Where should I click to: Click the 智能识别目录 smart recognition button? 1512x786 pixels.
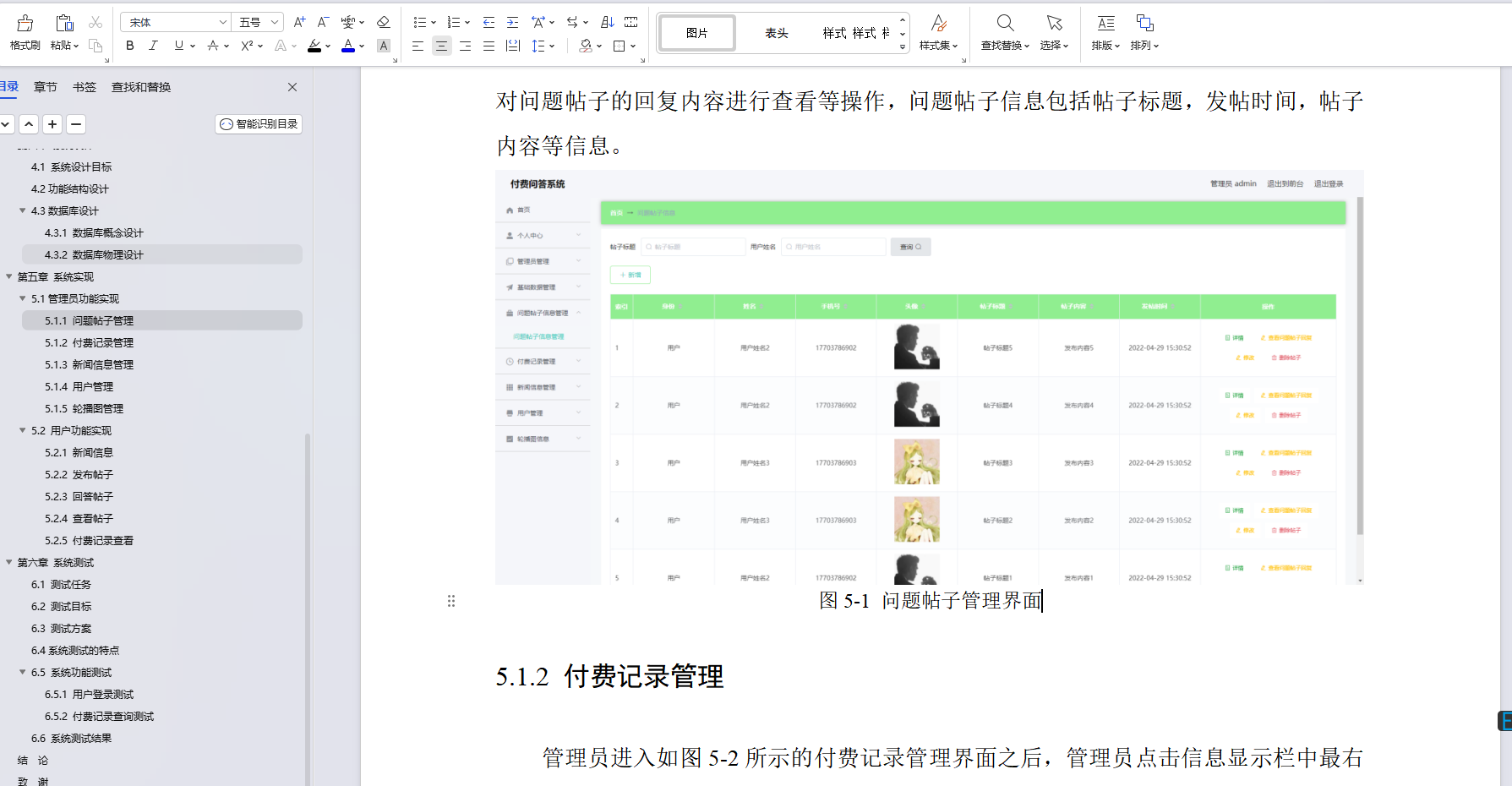pyautogui.click(x=259, y=123)
